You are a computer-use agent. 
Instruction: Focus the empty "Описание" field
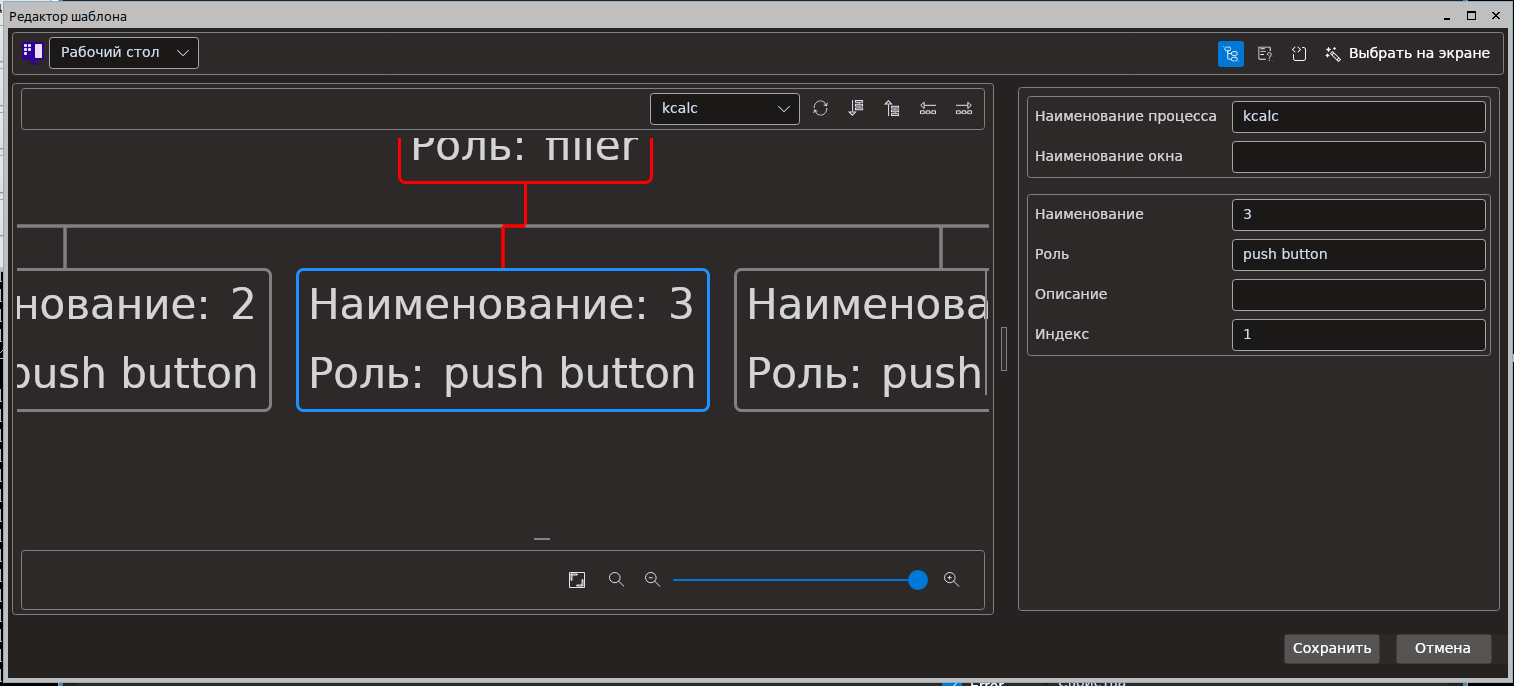pos(1359,295)
